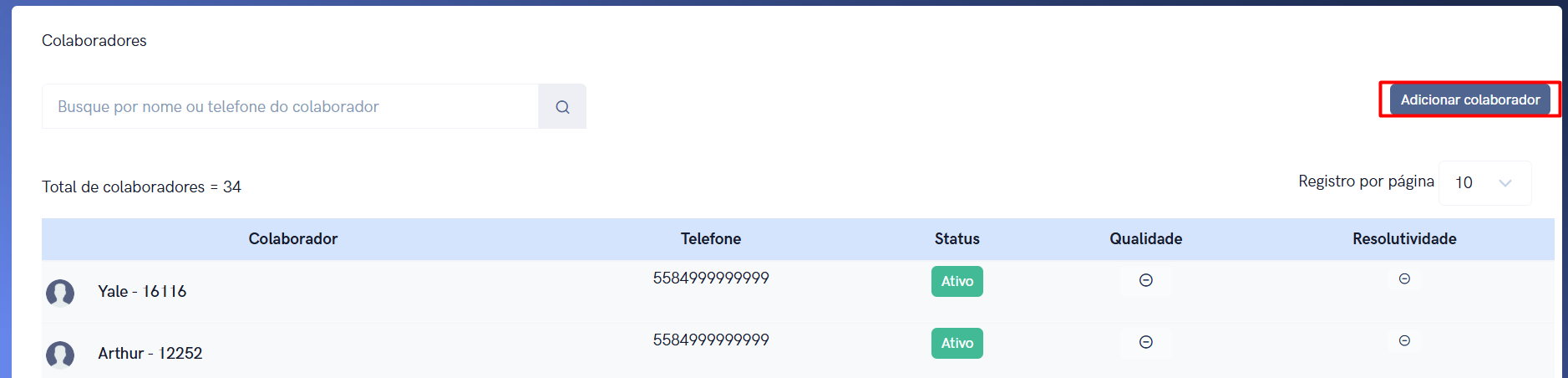Click Yale's Resolutividade minus-circle icon
The width and height of the screenshot is (1568, 378).
pyautogui.click(x=1404, y=278)
